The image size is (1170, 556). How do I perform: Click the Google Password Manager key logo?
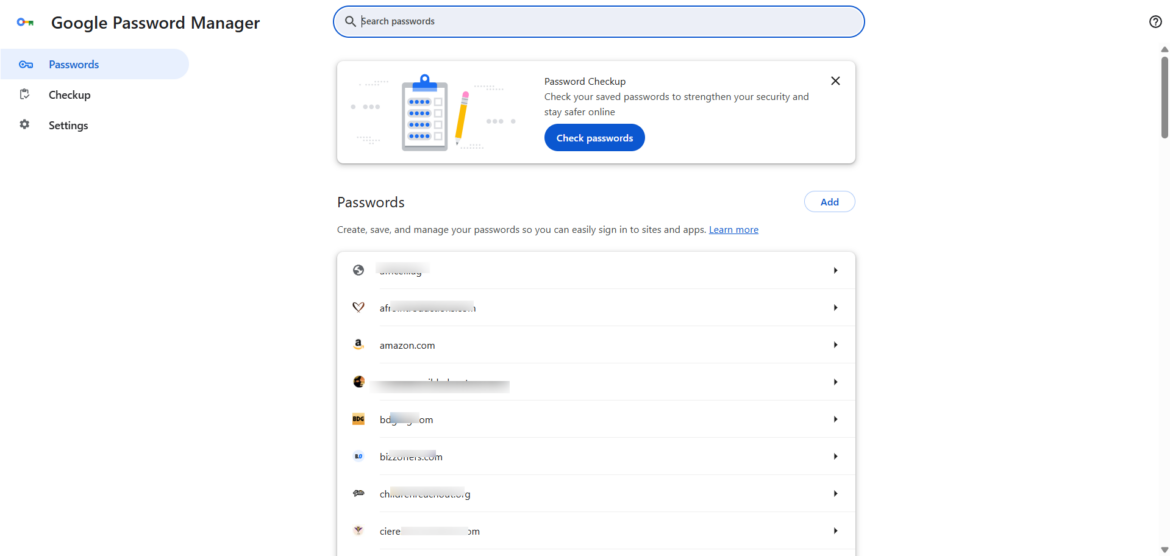pyautogui.click(x=25, y=23)
